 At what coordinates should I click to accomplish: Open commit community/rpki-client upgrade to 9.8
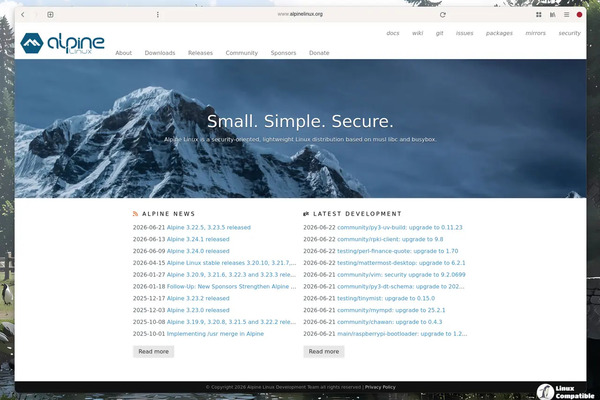tap(390, 239)
